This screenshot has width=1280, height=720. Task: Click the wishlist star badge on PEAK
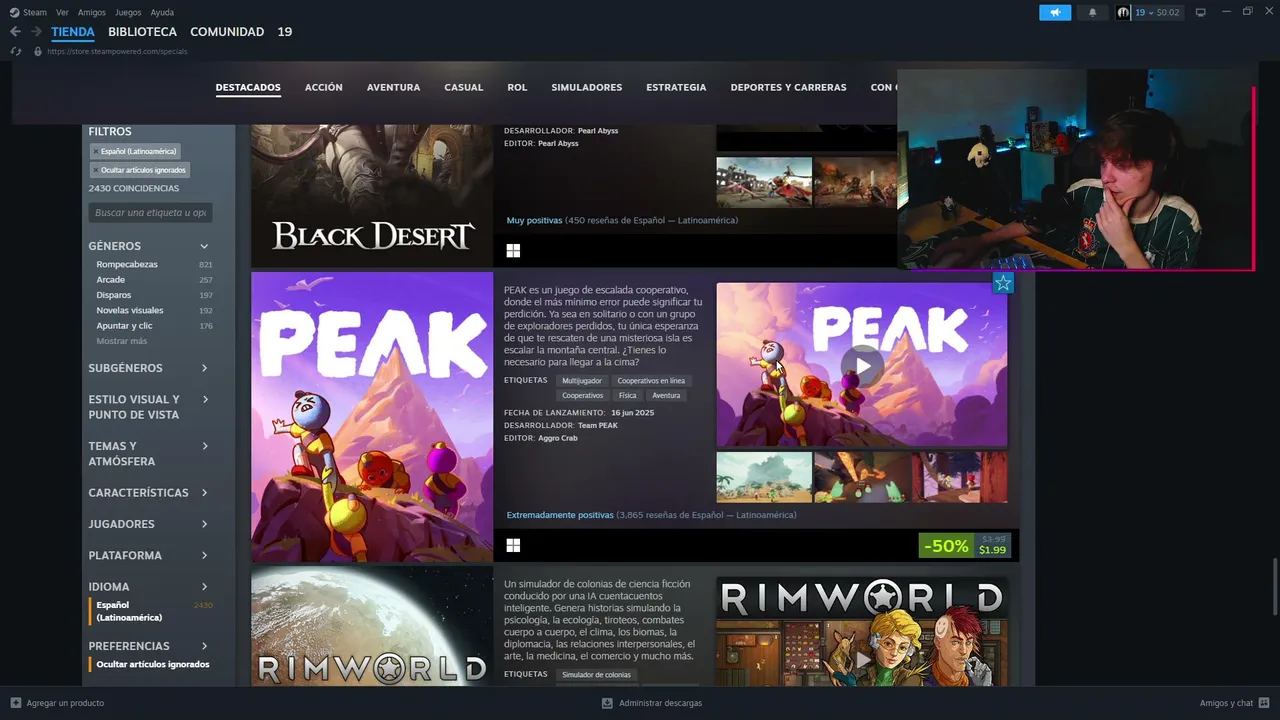coord(1003,283)
